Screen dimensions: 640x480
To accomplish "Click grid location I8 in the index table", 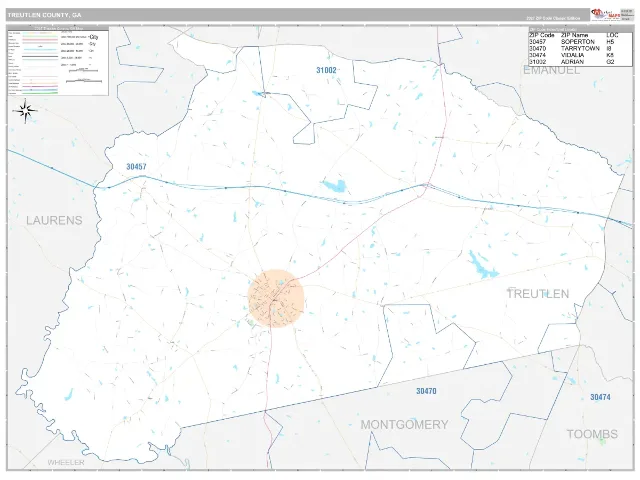I will pos(609,48).
